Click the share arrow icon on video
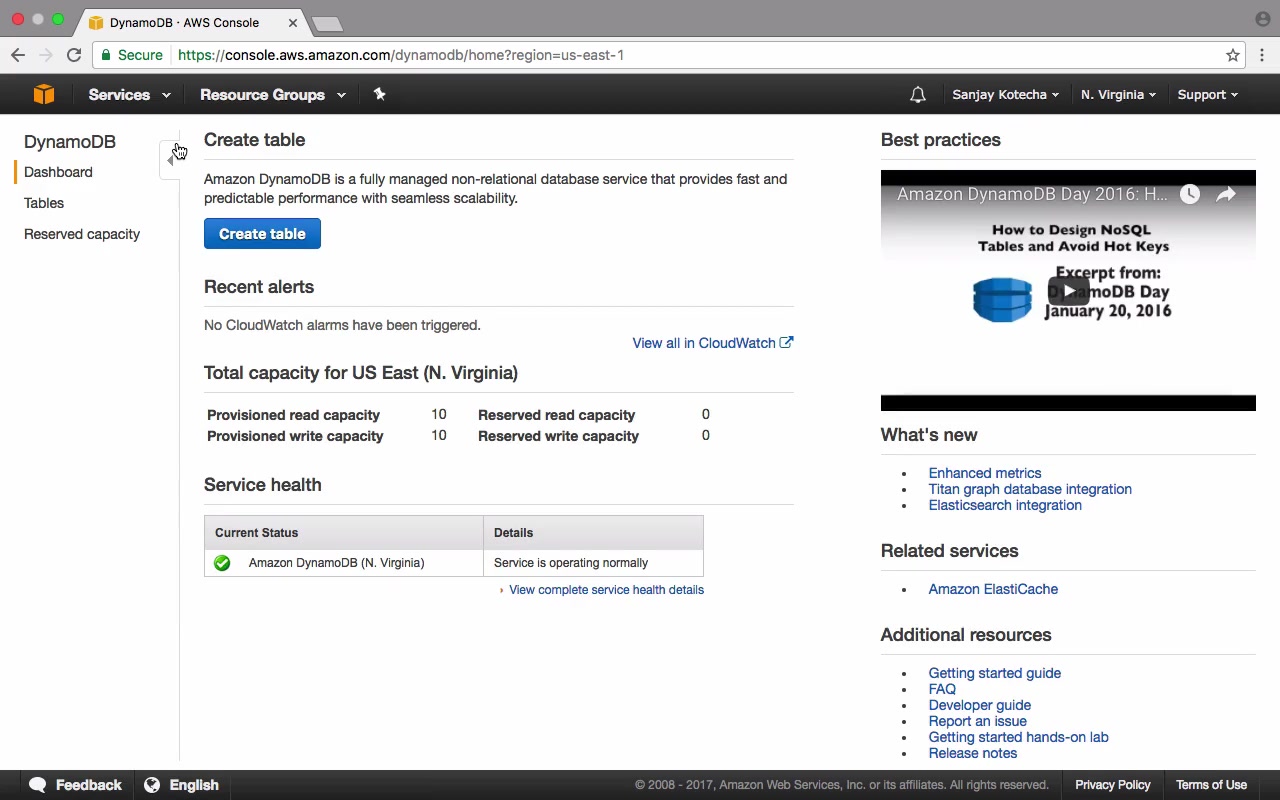 (x=1226, y=195)
